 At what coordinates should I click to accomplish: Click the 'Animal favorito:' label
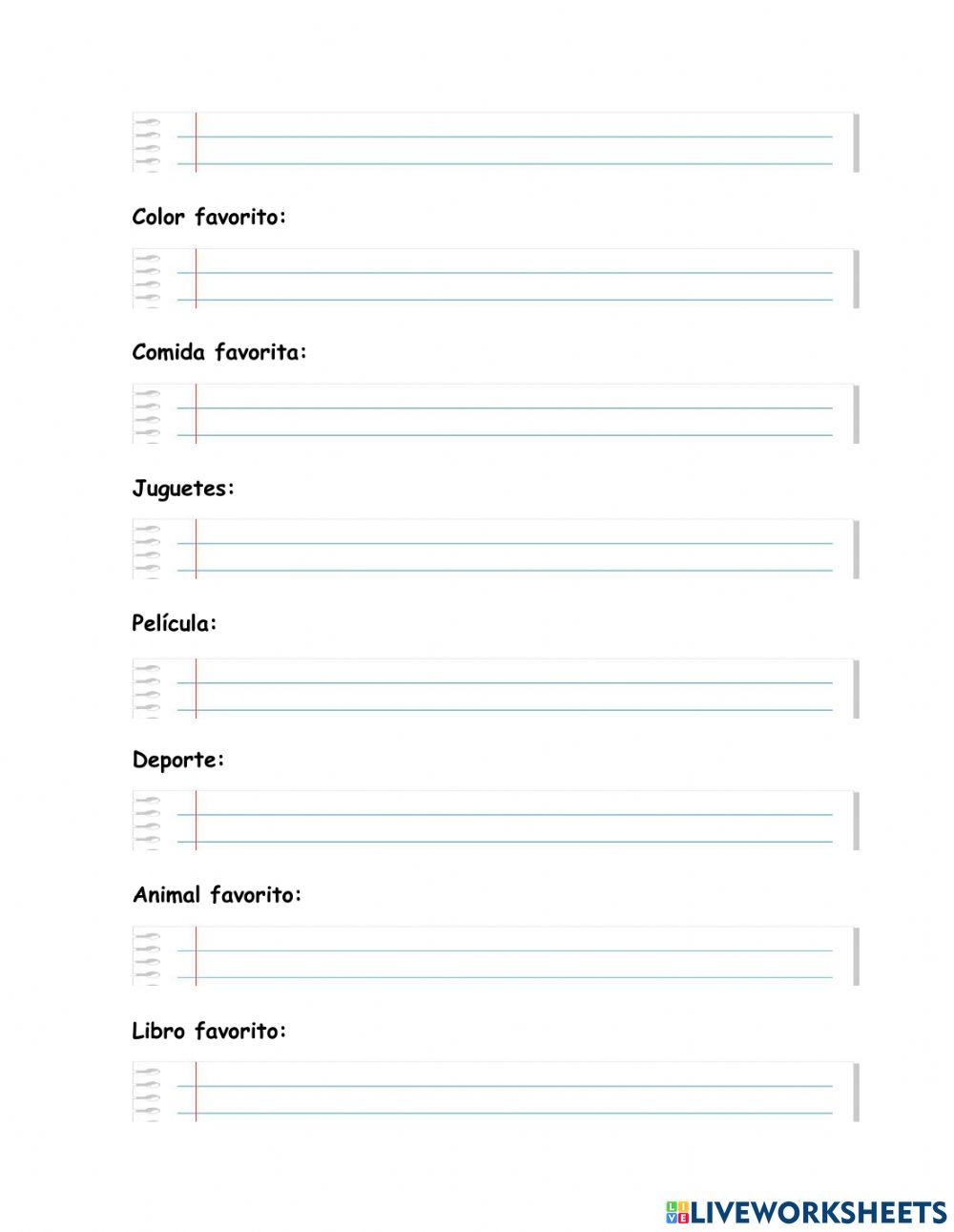point(217,896)
